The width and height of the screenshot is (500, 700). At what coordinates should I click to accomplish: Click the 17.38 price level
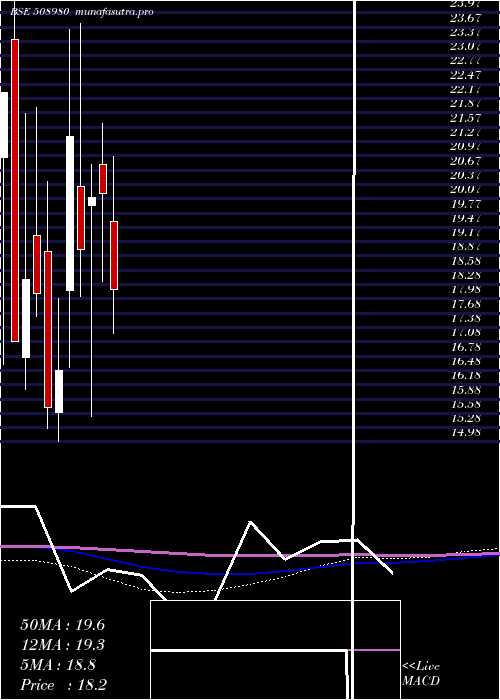pos(466,318)
